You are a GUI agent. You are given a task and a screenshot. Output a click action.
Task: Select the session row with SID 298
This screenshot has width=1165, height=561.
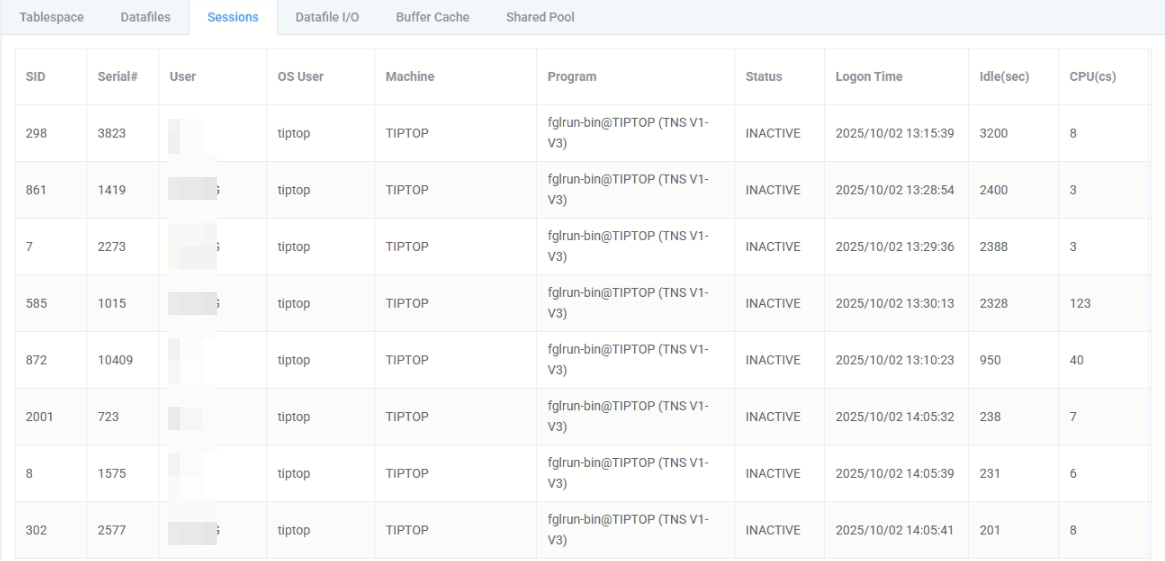coord(35,134)
